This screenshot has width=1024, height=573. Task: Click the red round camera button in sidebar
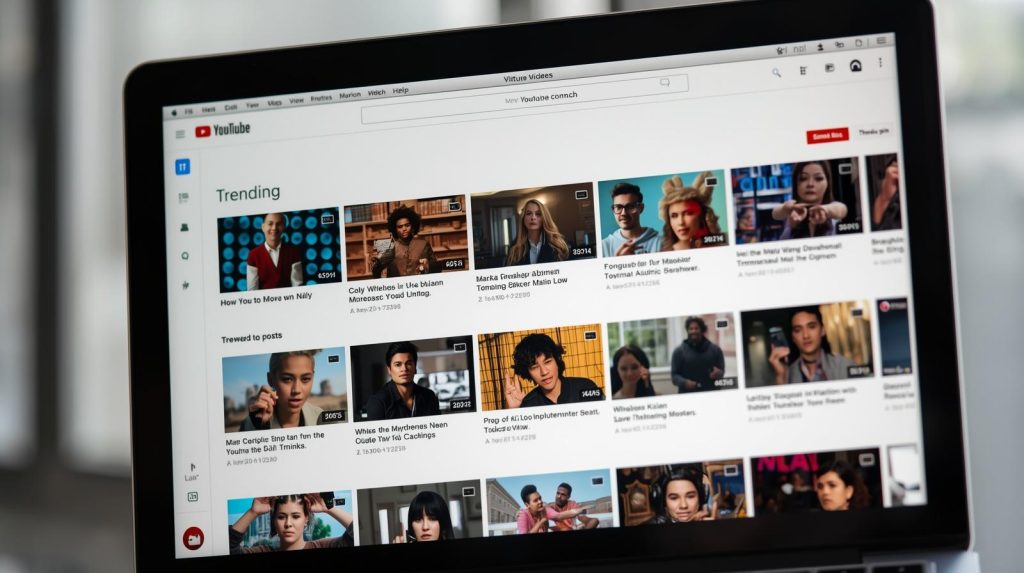[x=193, y=538]
